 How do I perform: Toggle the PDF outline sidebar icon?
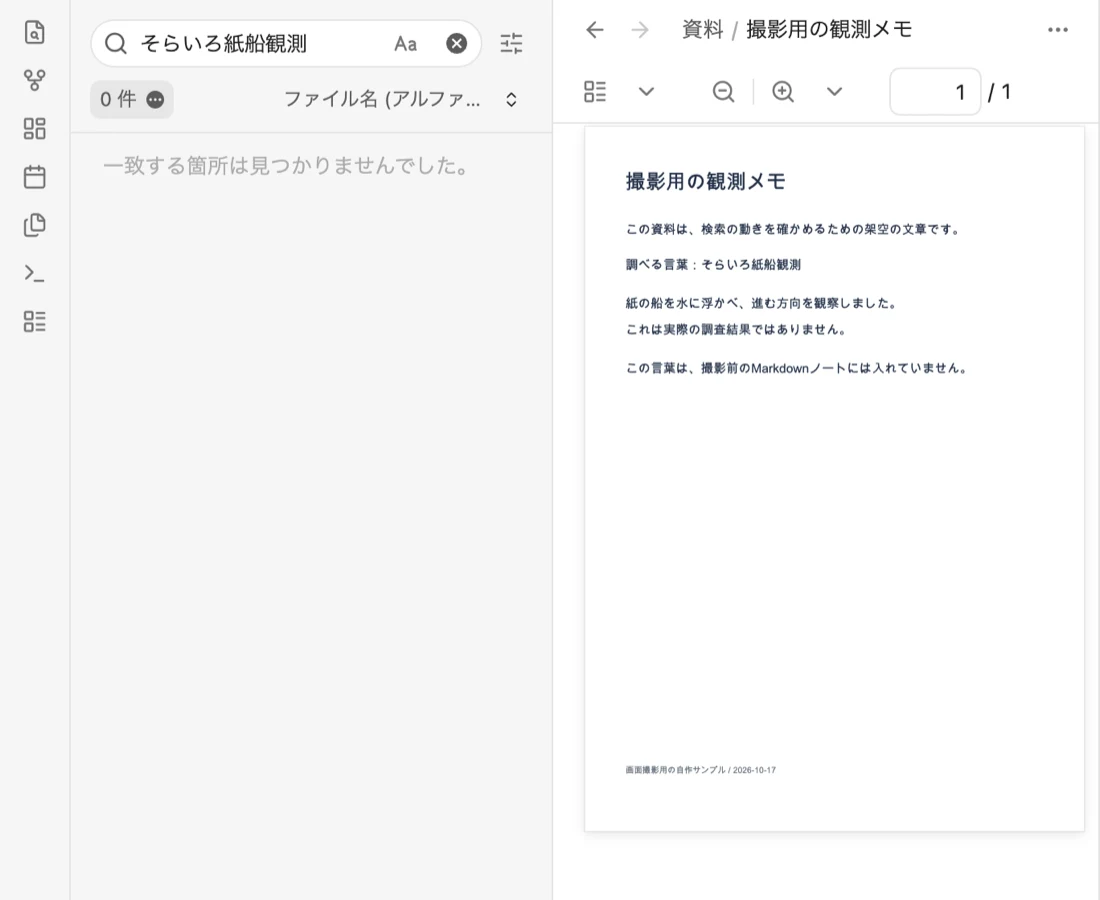595,91
